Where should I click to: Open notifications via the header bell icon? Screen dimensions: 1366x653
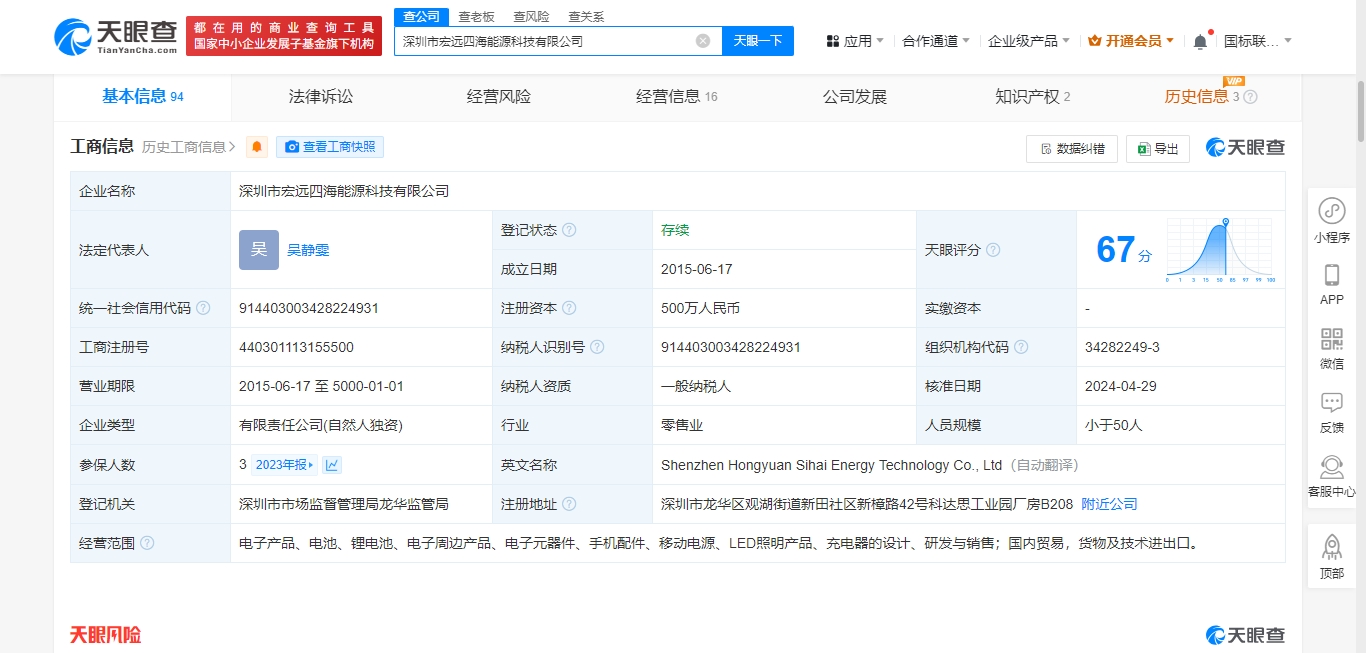[x=1200, y=41]
